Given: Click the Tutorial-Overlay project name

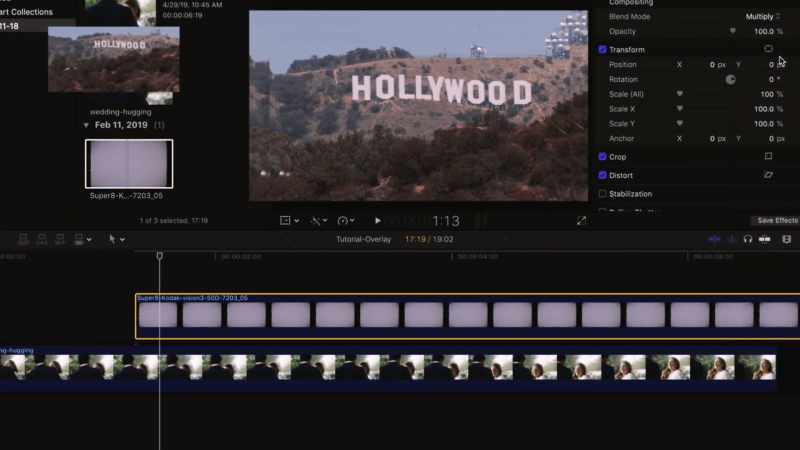Looking at the screenshot, I should [363, 239].
